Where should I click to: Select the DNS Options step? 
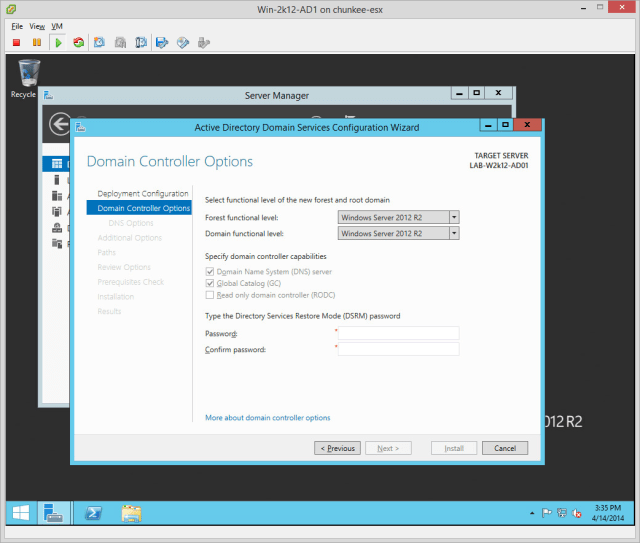(x=131, y=223)
